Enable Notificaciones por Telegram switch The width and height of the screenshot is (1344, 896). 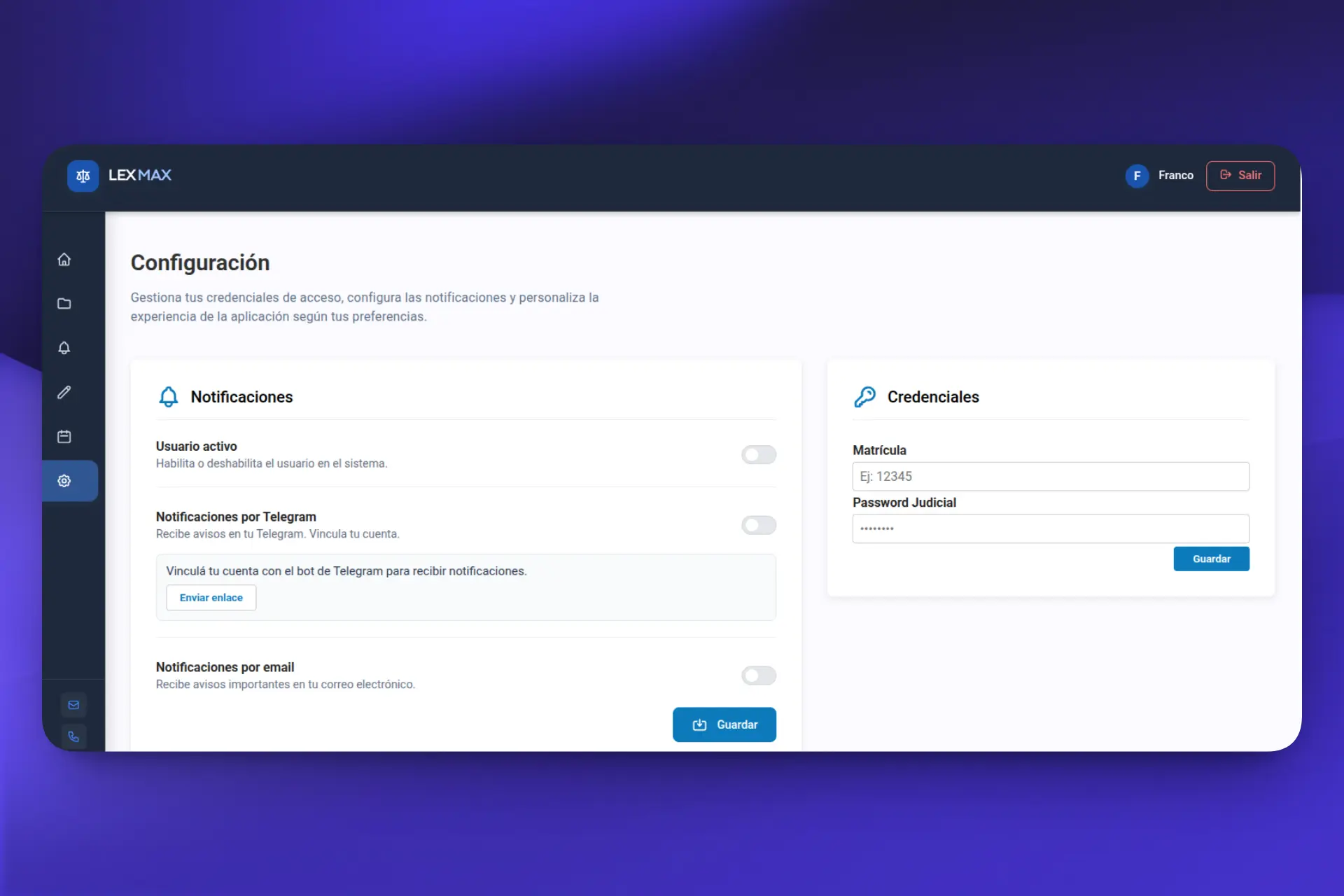click(759, 525)
